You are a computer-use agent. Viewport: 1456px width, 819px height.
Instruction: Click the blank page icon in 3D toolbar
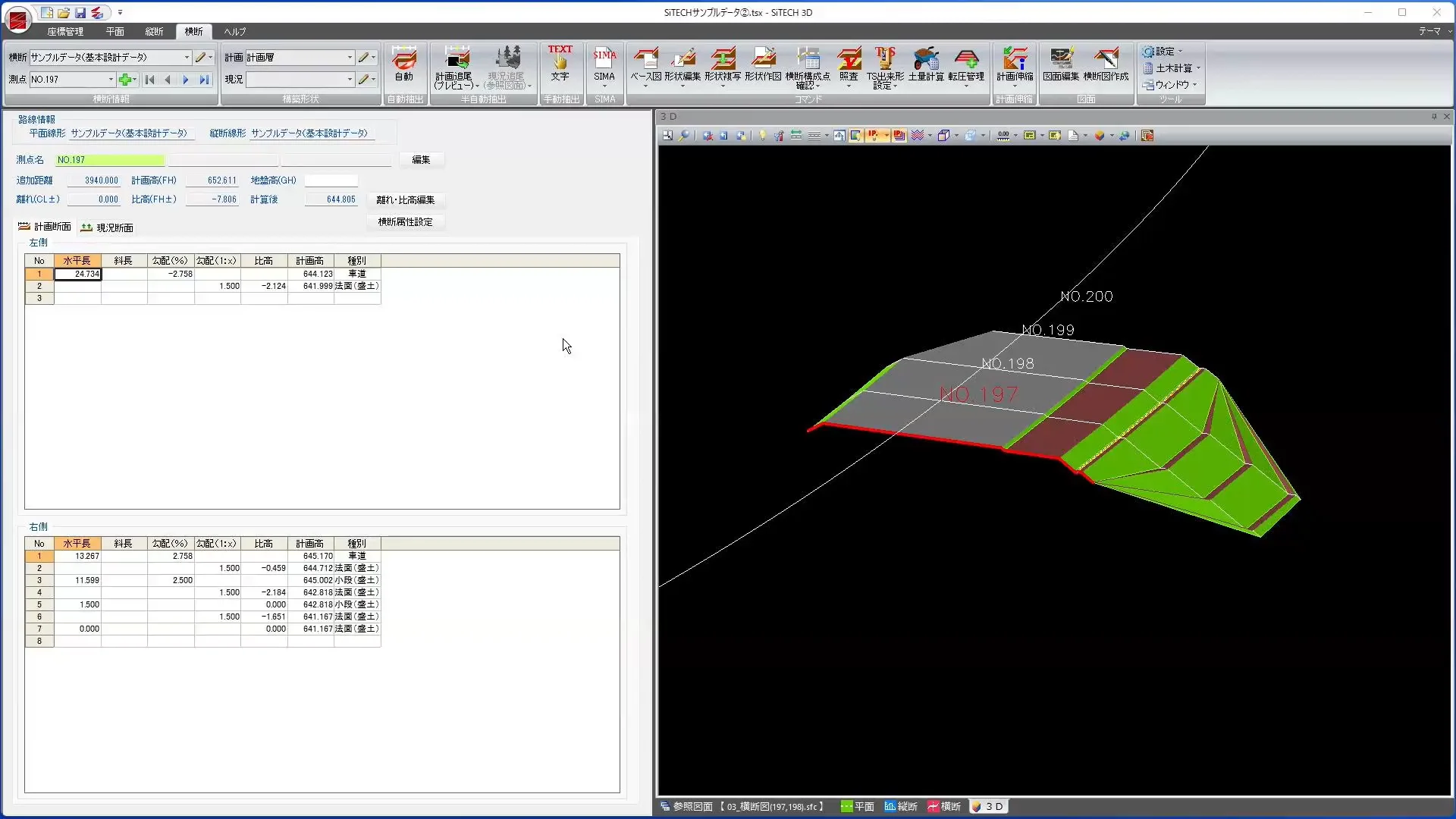[x=1072, y=135]
